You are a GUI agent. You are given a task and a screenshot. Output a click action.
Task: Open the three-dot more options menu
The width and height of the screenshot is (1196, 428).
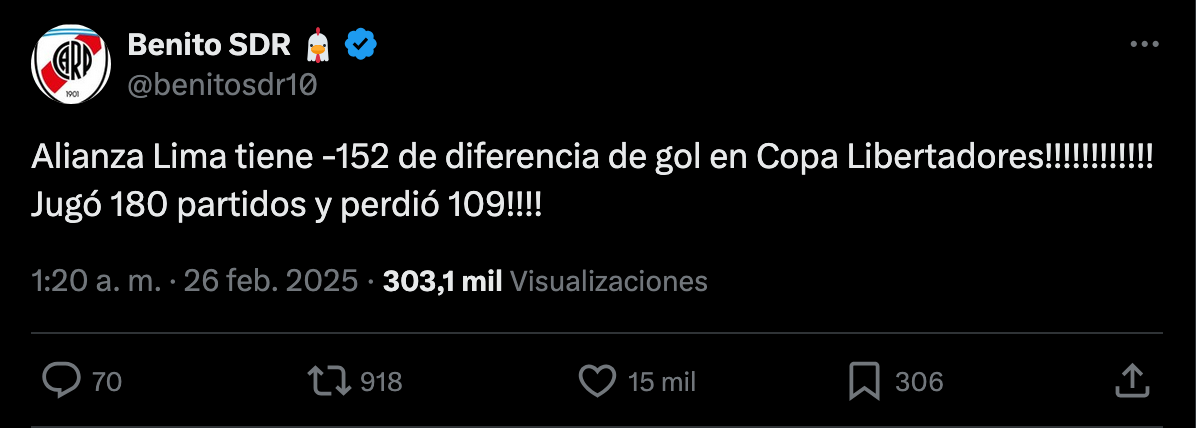(x=1144, y=45)
